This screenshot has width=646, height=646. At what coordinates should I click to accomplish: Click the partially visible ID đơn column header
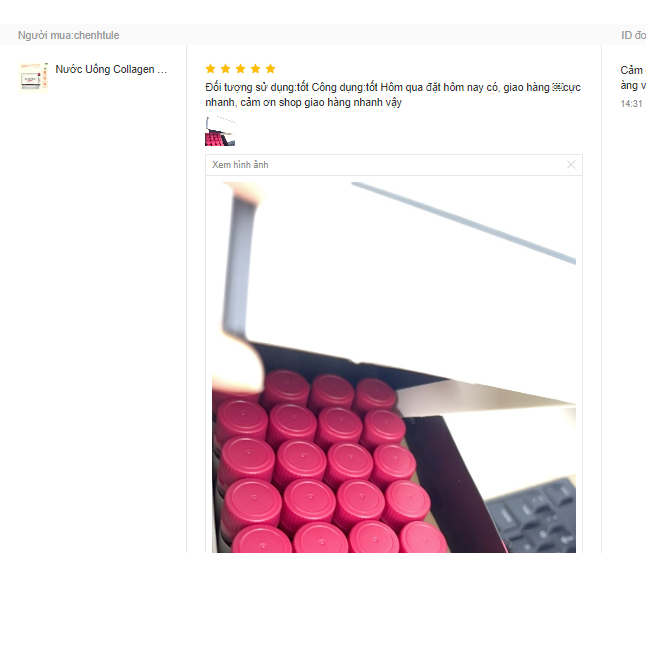(x=633, y=35)
